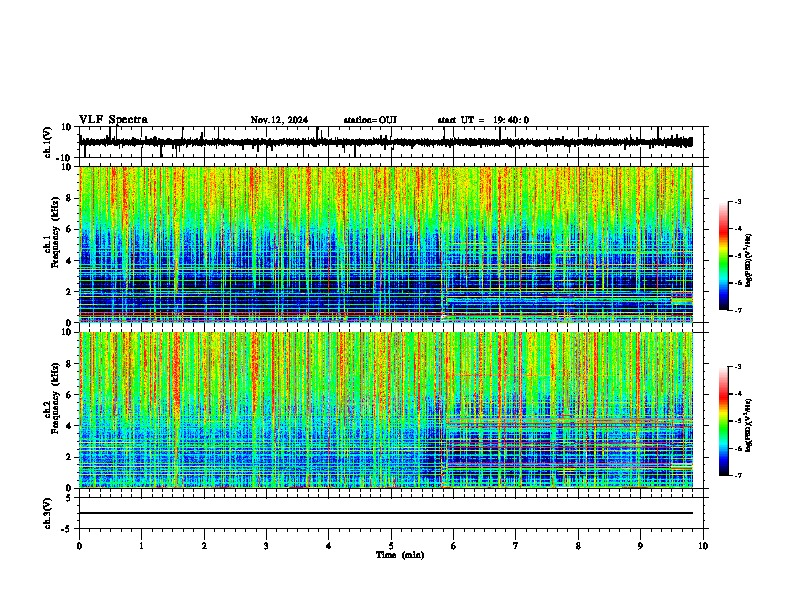The image size is (792, 612).
Task: Click the "Time (min)" axis label
Action: coord(400,555)
